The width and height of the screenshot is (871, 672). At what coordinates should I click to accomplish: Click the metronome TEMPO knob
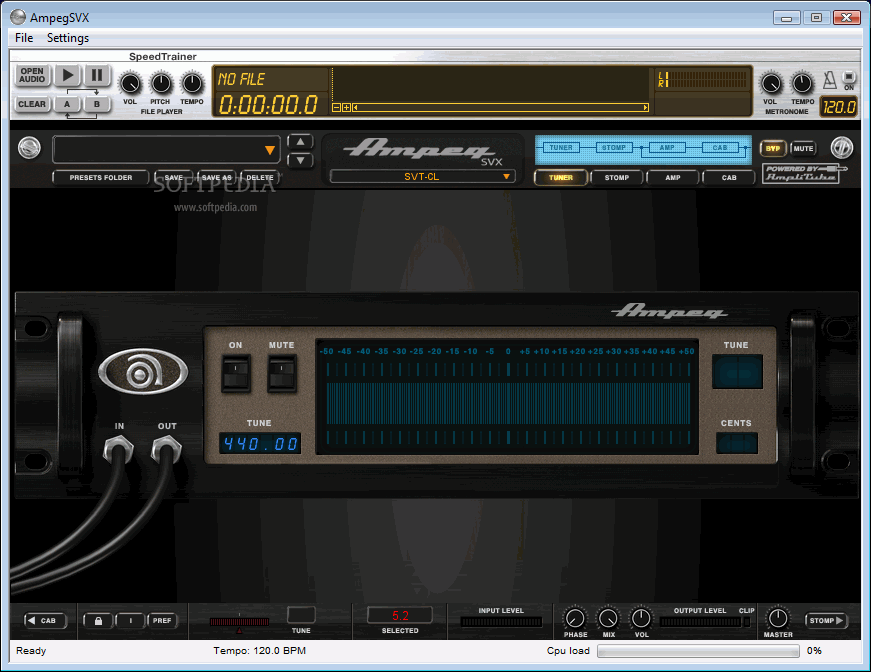(802, 84)
